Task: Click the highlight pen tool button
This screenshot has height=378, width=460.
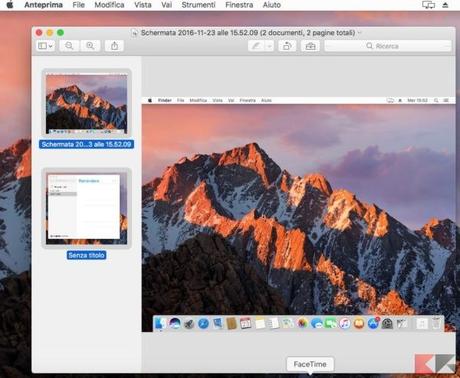Action: tap(256, 46)
